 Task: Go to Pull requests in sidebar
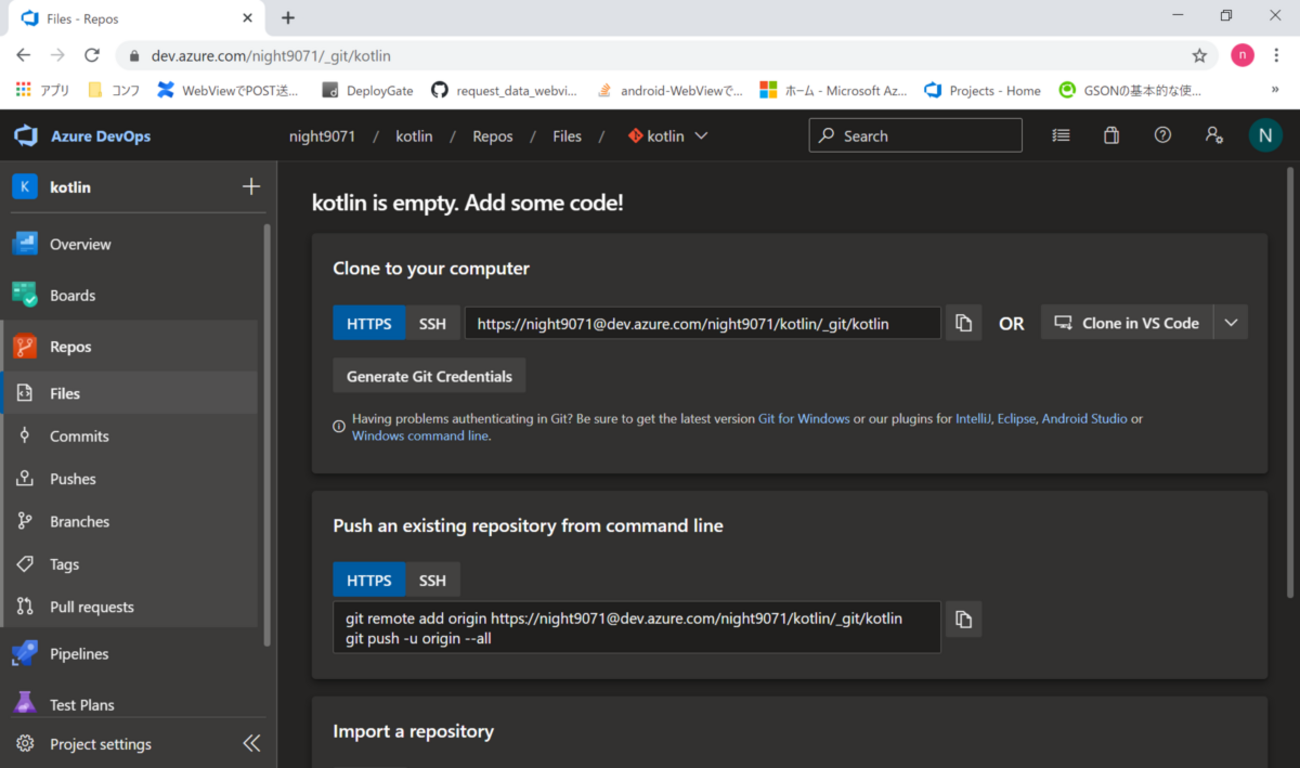click(91, 607)
